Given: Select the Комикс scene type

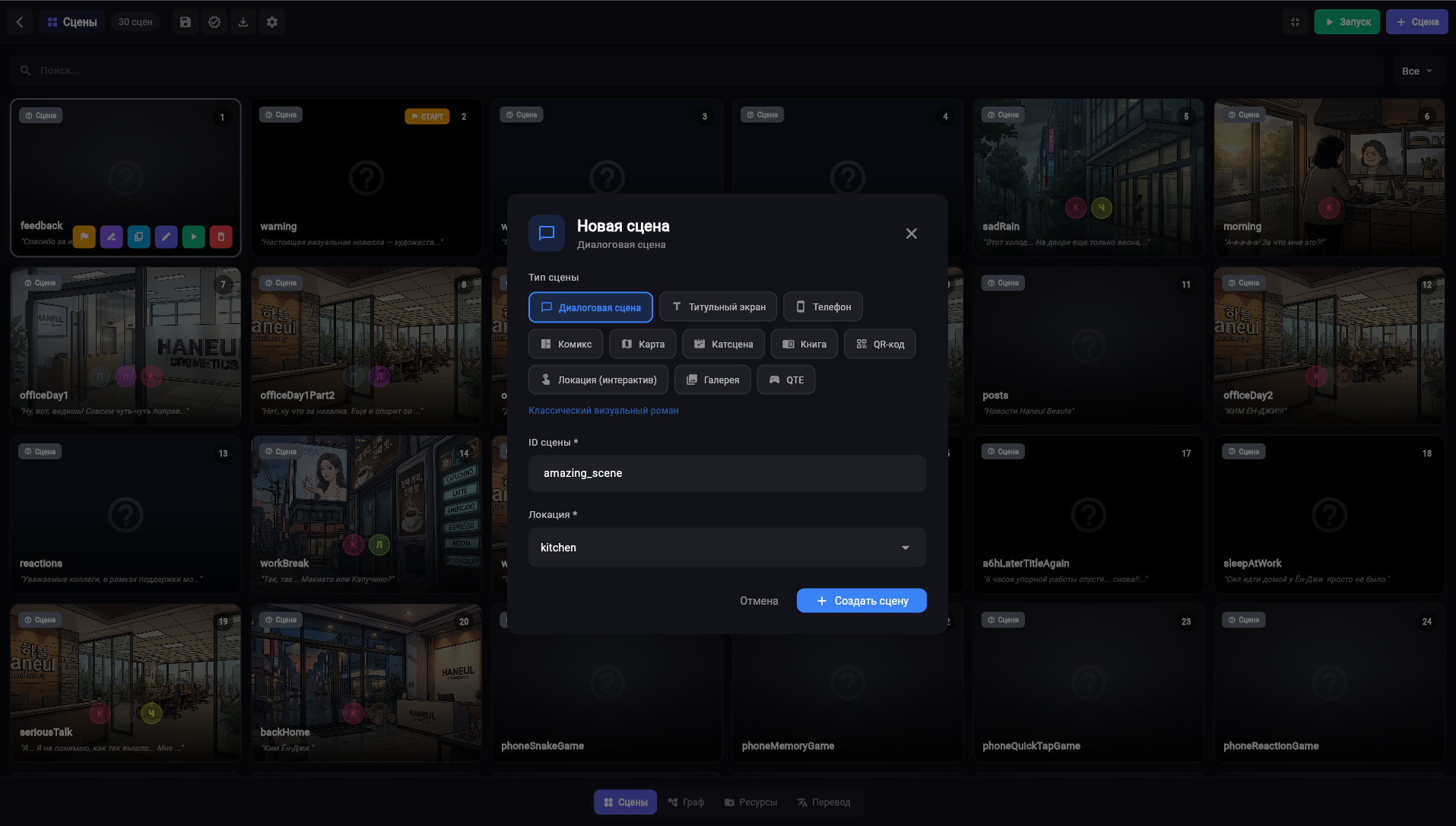Looking at the screenshot, I should tap(566, 344).
